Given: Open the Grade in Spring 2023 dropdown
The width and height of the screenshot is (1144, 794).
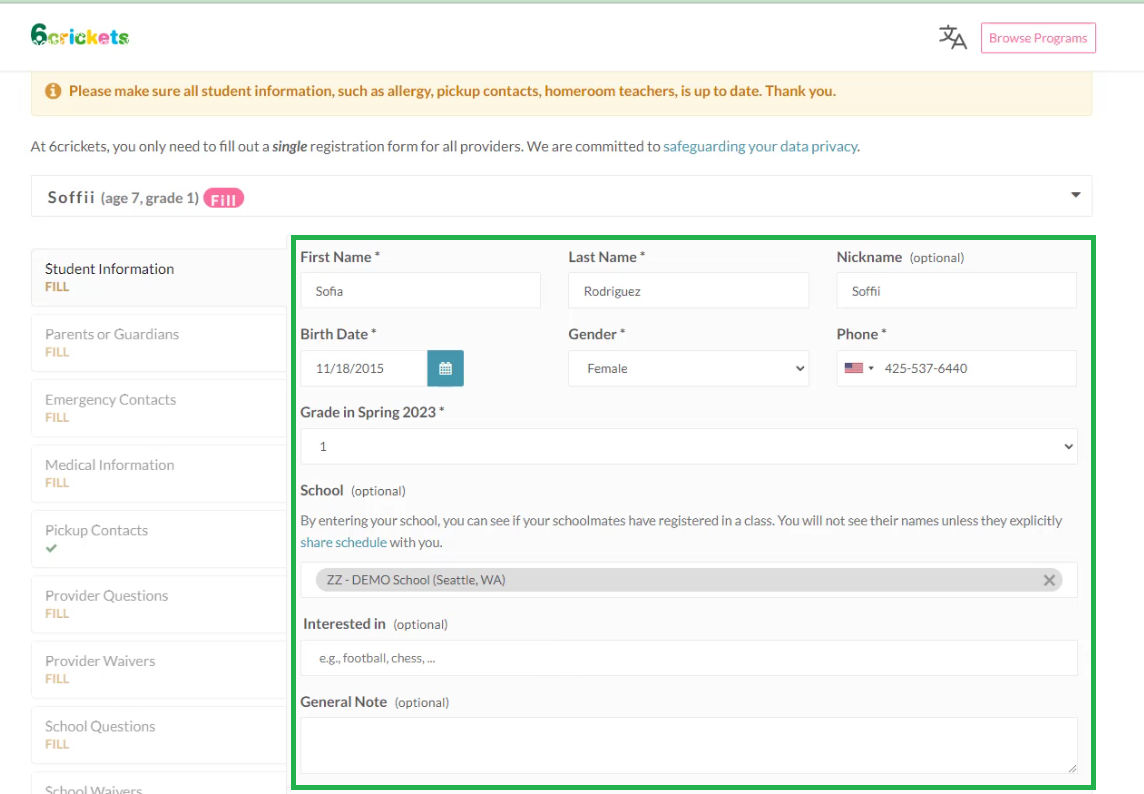Looking at the screenshot, I should click(688, 447).
